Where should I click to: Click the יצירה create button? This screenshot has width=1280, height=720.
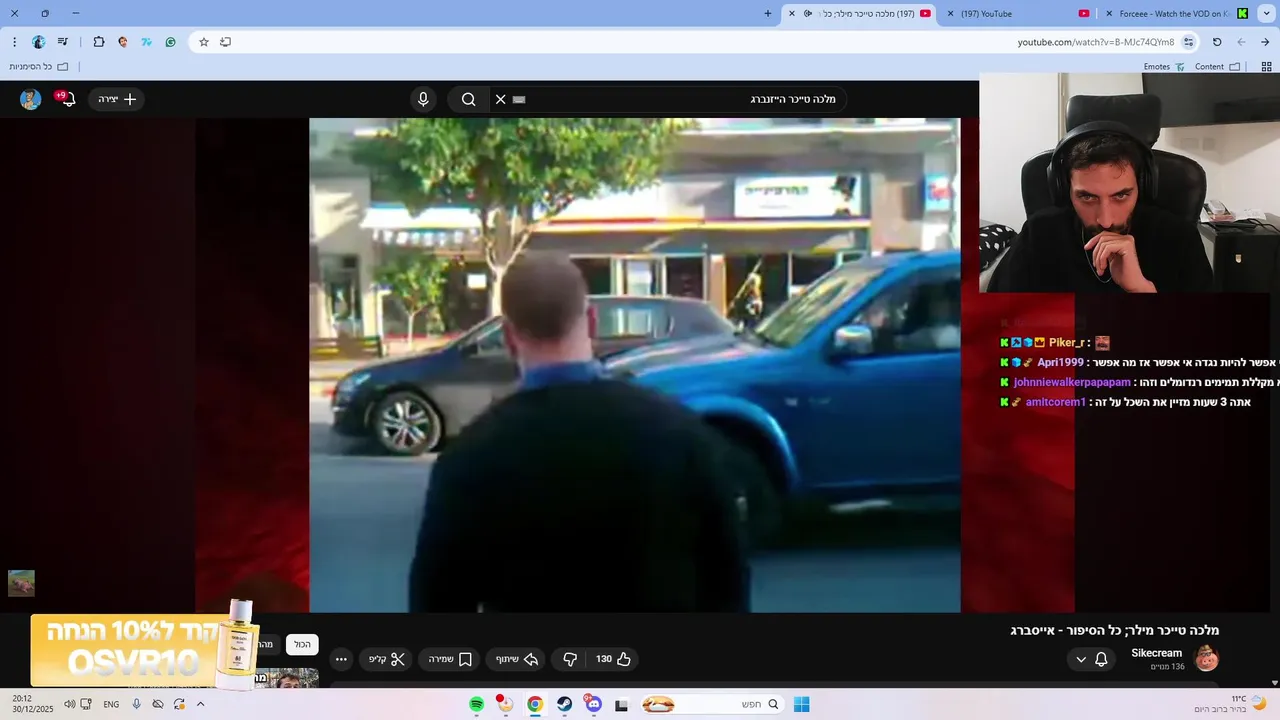click(x=117, y=99)
